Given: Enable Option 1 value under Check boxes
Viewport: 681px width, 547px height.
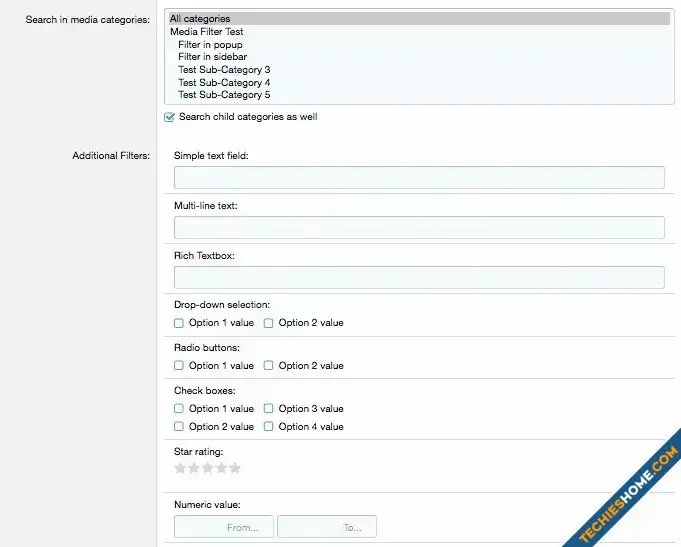Looking at the screenshot, I should [x=179, y=408].
